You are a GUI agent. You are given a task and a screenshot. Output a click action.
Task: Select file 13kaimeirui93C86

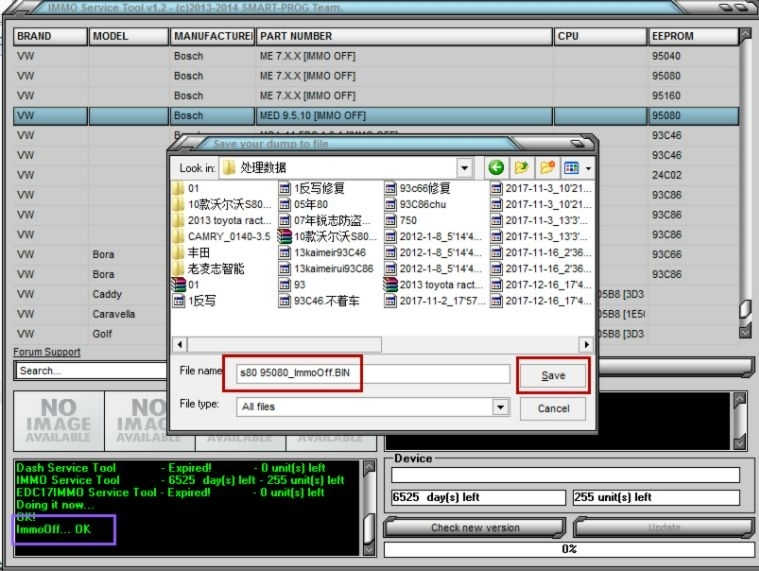pyautogui.click(x=327, y=269)
